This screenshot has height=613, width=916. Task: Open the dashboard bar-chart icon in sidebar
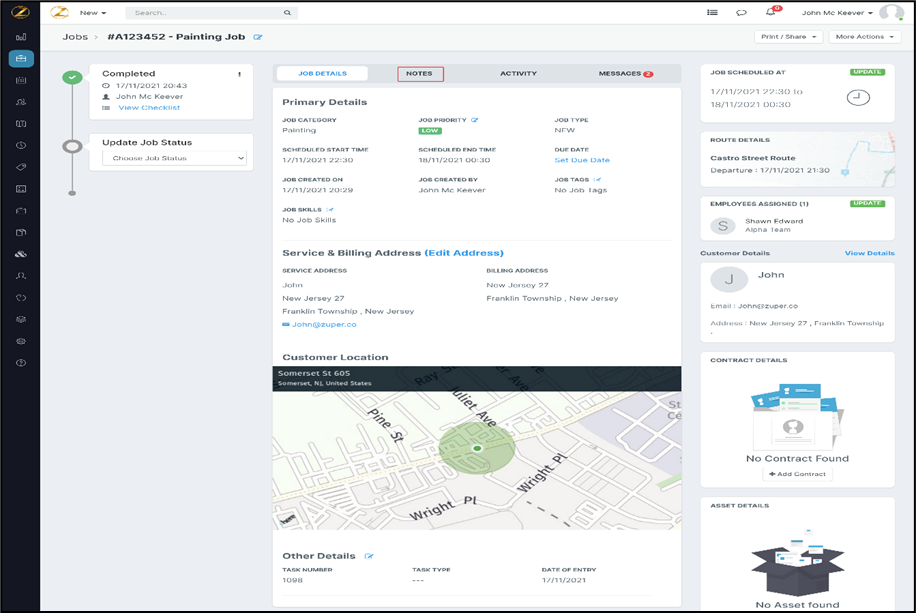(x=21, y=37)
